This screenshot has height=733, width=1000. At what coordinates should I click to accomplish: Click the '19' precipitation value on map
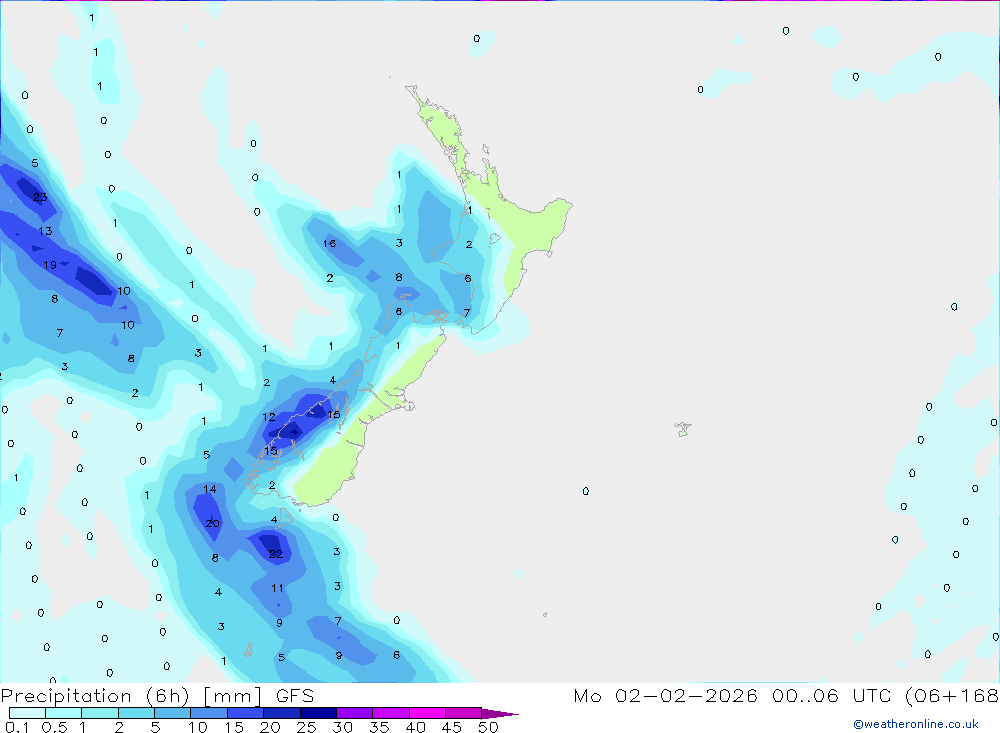tap(50, 265)
